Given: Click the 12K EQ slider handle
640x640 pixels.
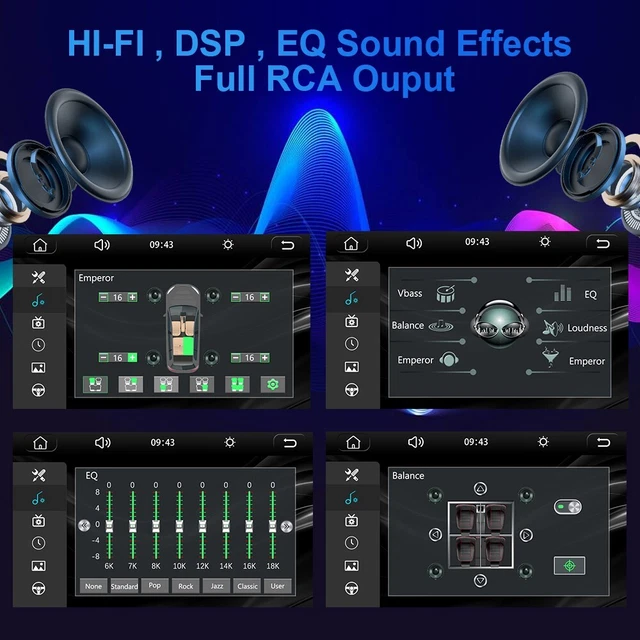Looking at the screenshot, I should pyautogui.click(x=202, y=526).
